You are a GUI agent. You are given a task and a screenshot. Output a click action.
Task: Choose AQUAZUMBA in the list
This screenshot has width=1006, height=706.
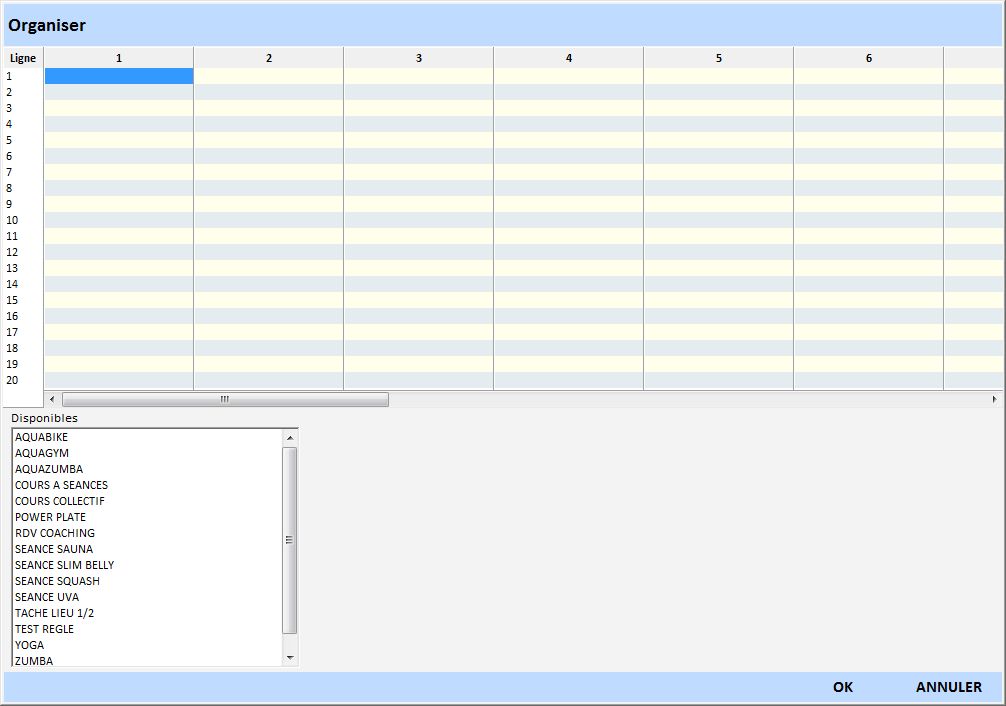point(49,469)
